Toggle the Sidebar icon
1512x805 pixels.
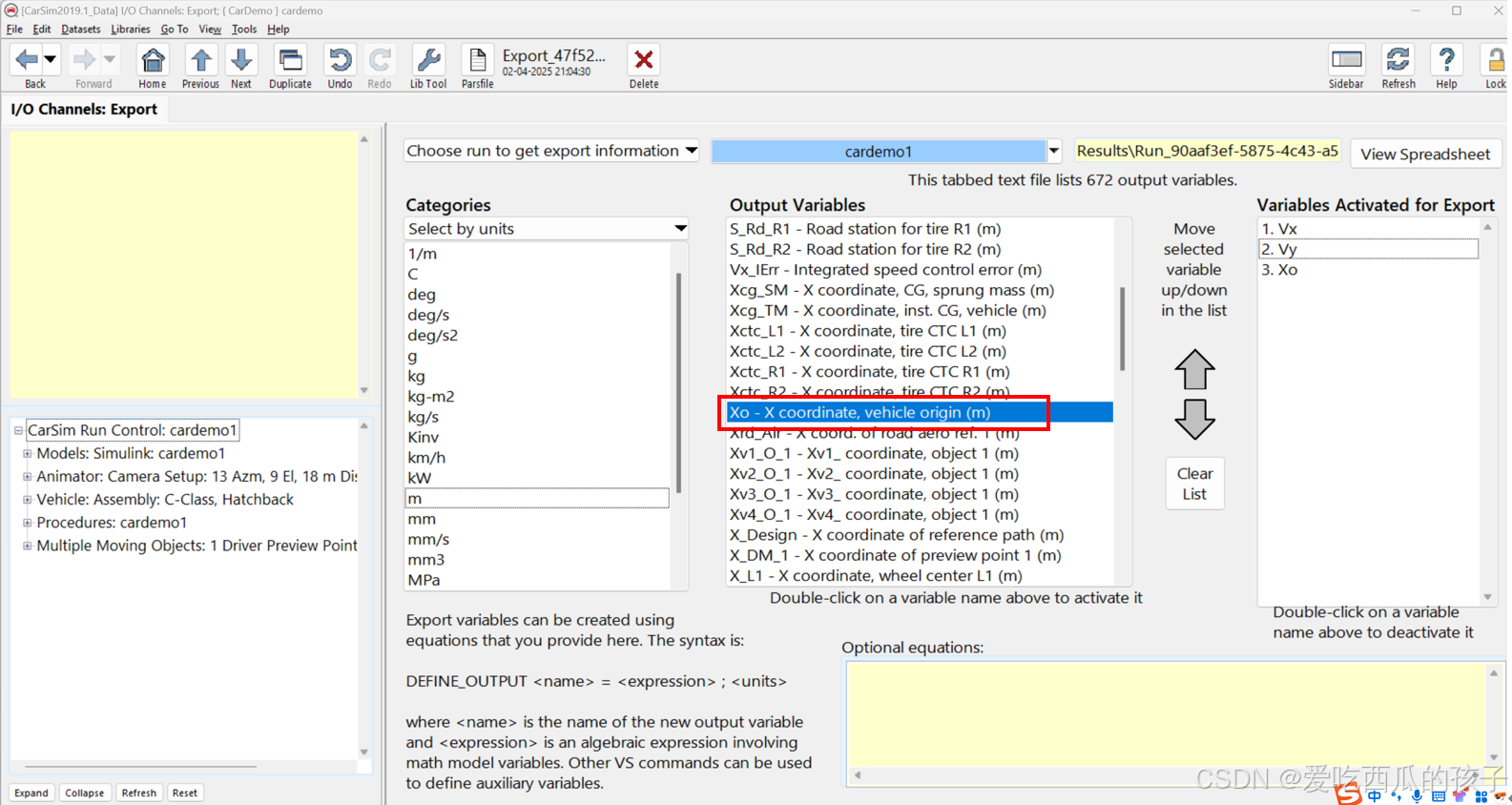click(1346, 60)
